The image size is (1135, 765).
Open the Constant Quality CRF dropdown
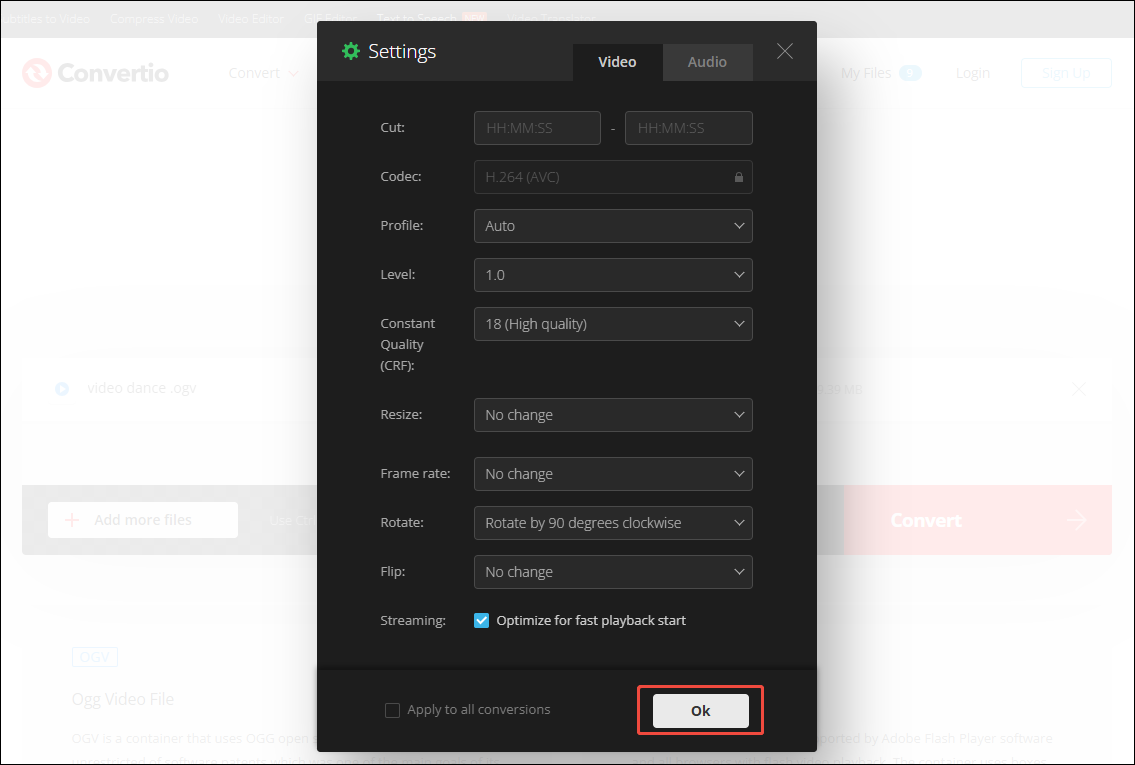(613, 324)
